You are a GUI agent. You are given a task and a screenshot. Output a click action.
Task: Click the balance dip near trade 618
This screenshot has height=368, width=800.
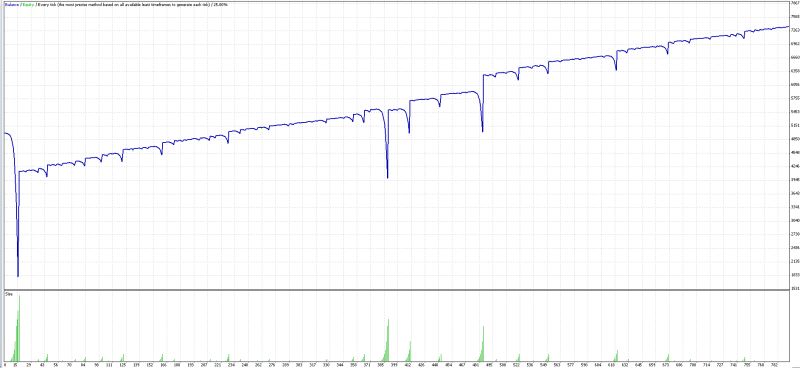click(616, 69)
